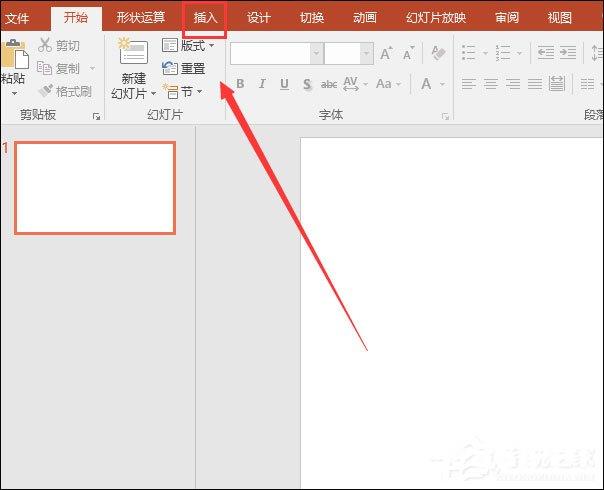Screen dimensions: 604x490
Task: Expand the font name dropdown arrow
Action: pos(317,53)
